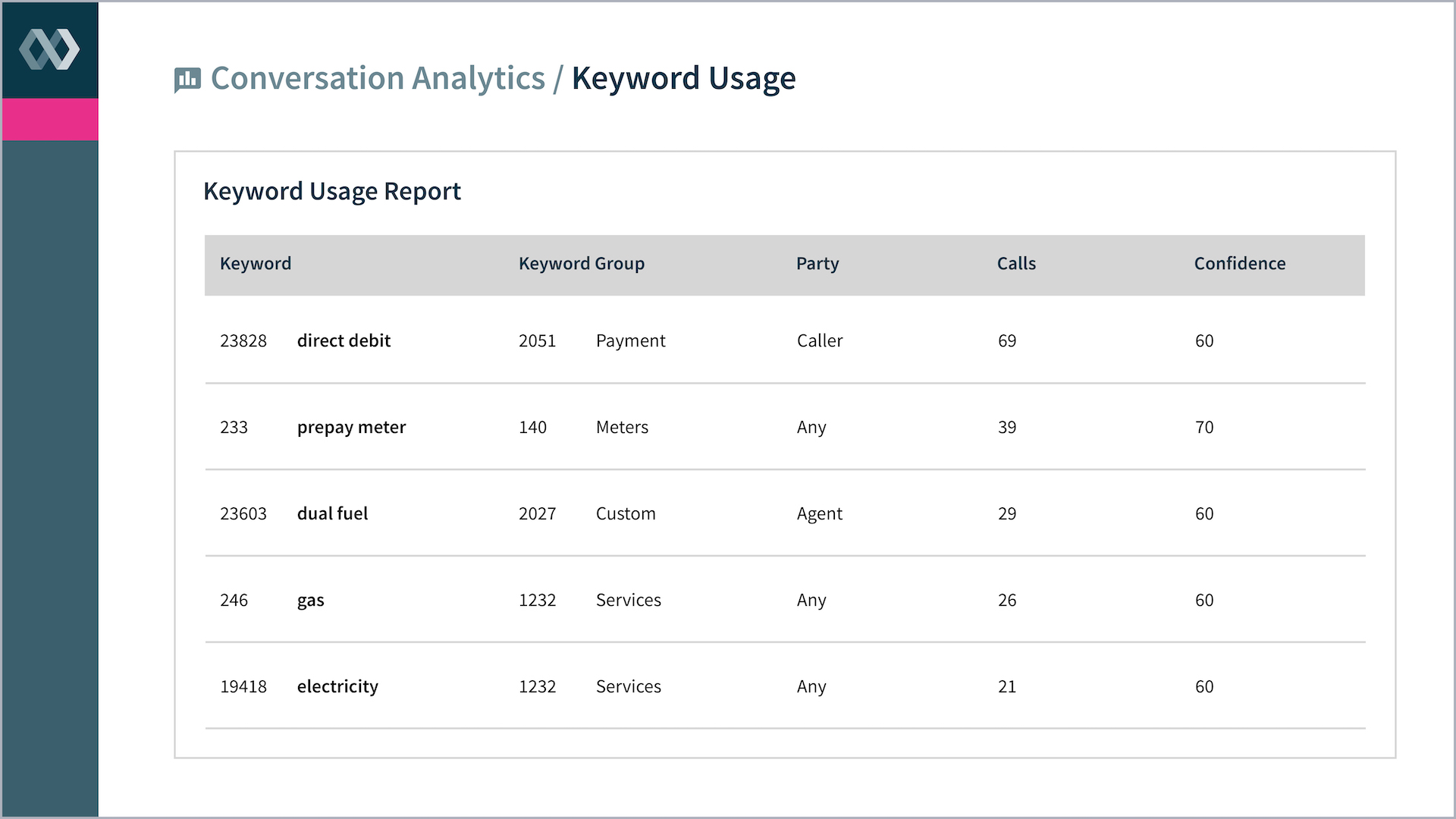
Task: Select keyword ID 246
Action: (x=234, y=600)
